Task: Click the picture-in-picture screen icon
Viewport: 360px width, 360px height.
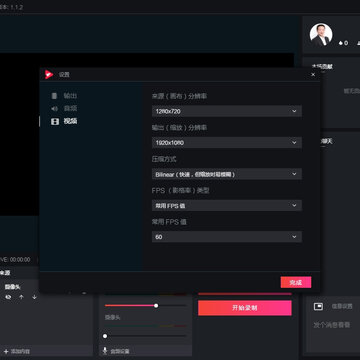Action: 318,306
